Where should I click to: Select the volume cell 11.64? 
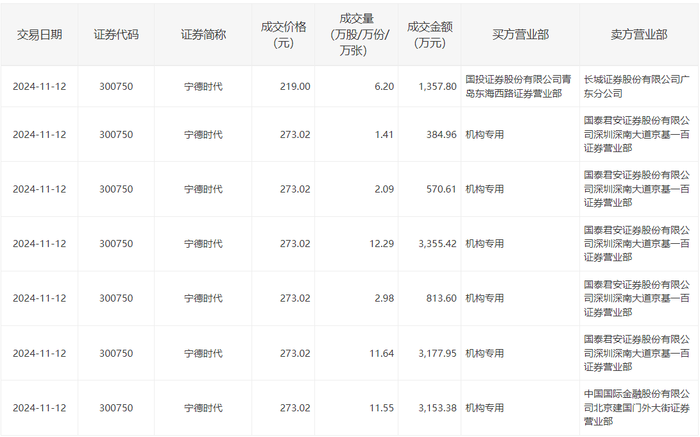[382, 354]
